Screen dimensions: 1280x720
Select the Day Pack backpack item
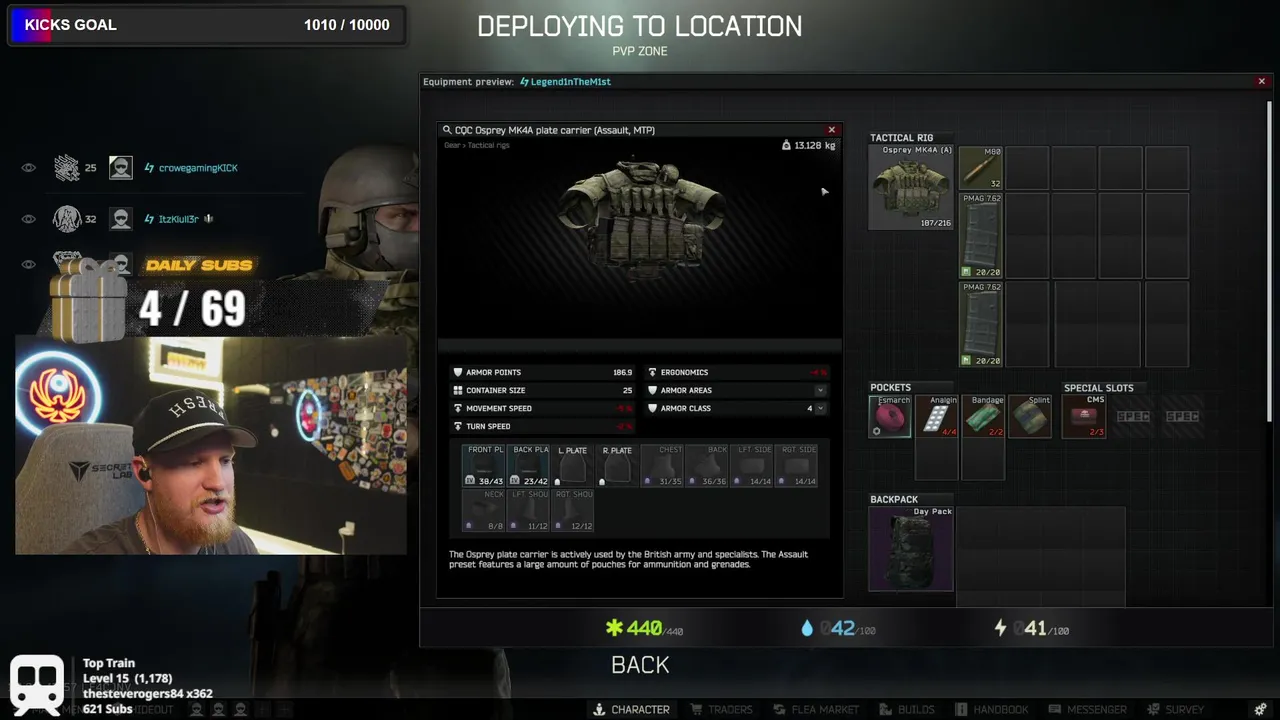(911, 549)
